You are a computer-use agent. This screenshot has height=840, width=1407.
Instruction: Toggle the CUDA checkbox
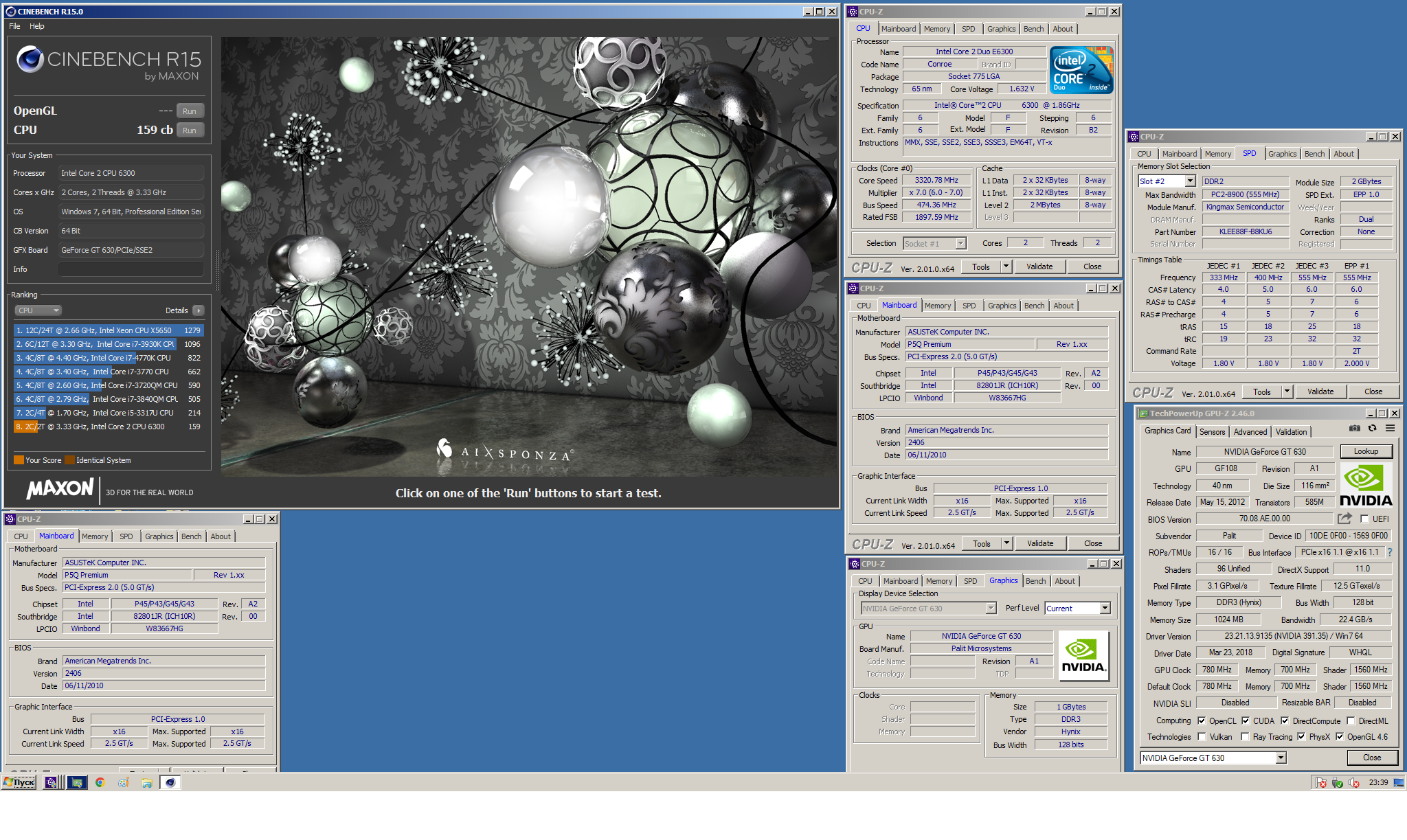click(1246, 721)
